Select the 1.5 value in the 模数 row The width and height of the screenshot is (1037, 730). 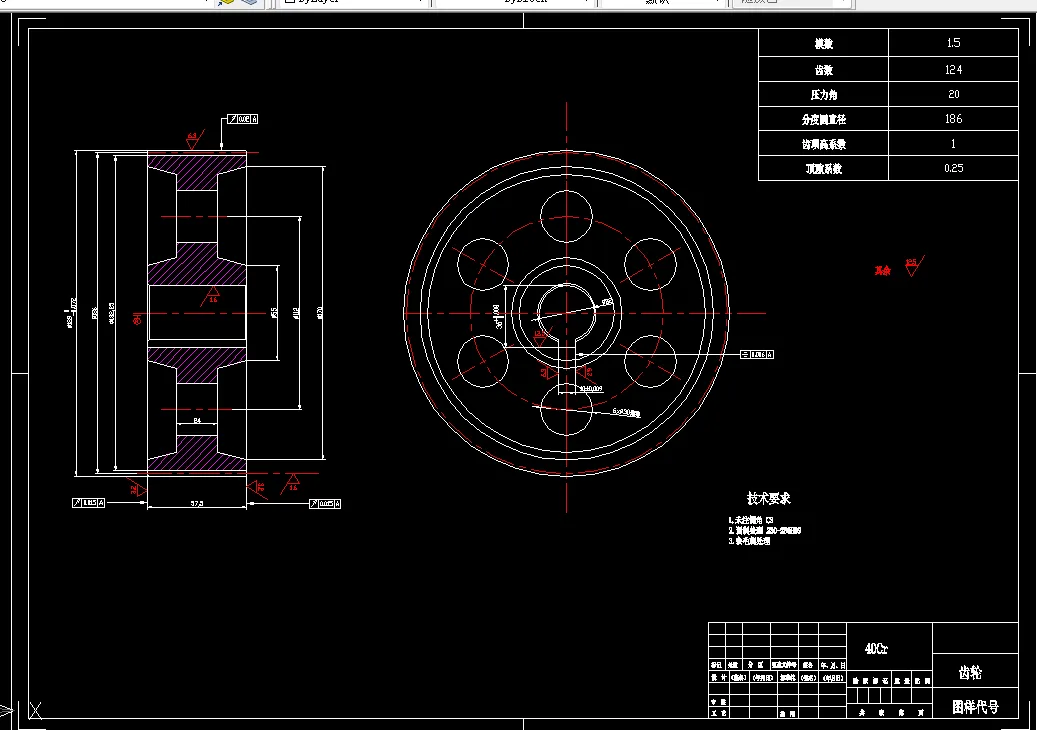coord(953,43)
